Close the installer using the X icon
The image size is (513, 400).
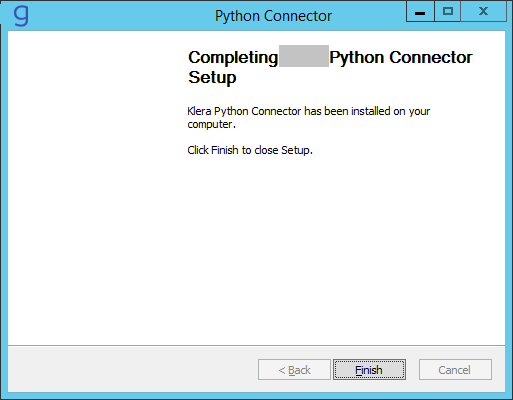[x=483, y=12]
